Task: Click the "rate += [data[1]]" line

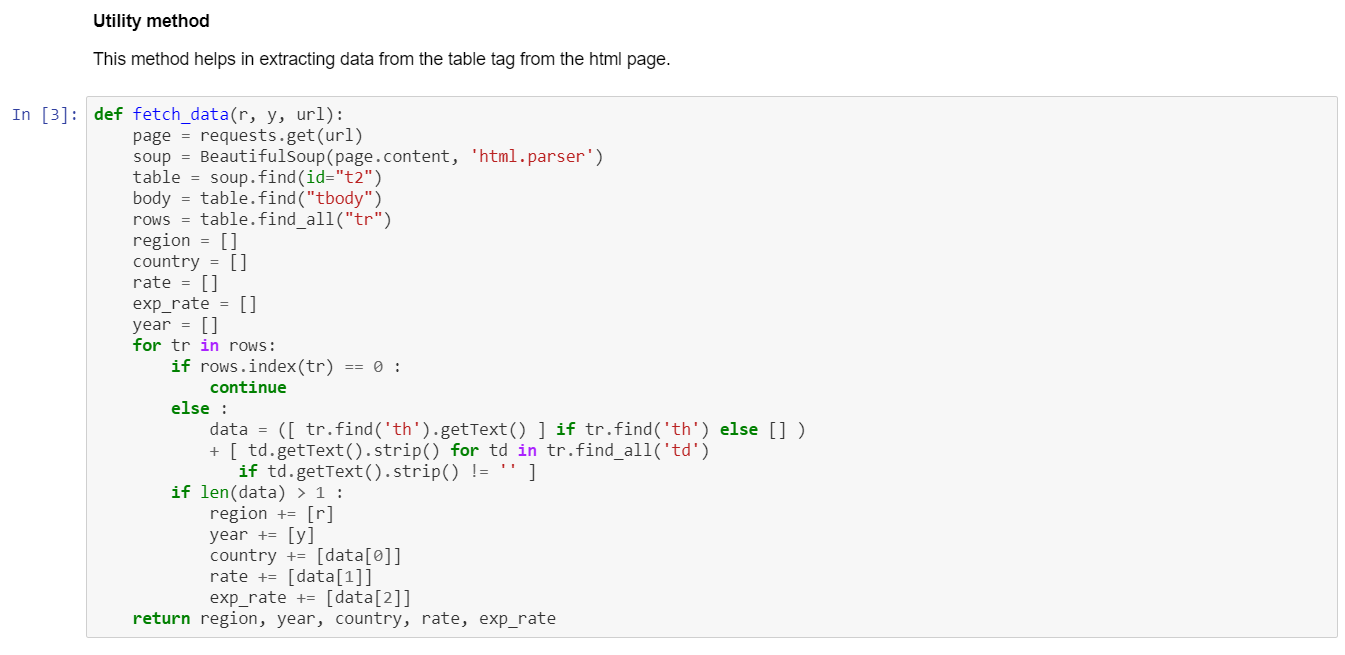Action: pyautogui.click(x=291, y=576)
